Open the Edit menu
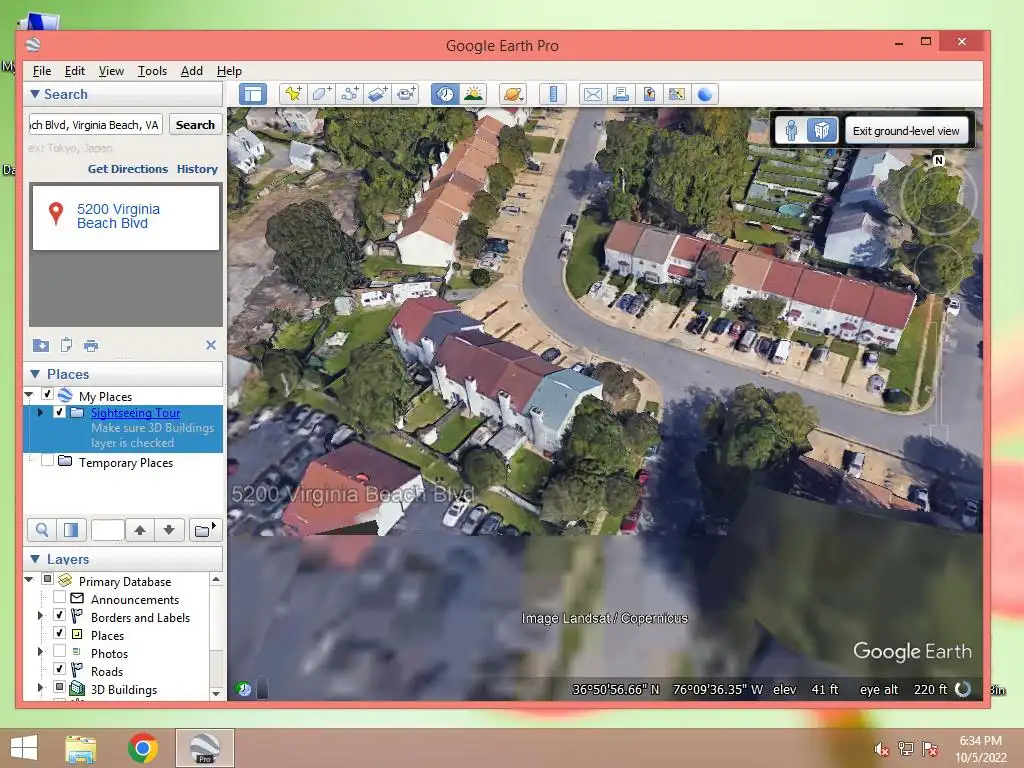The height and width of the screenshot is (768, 1024). (x=74, y=71)
